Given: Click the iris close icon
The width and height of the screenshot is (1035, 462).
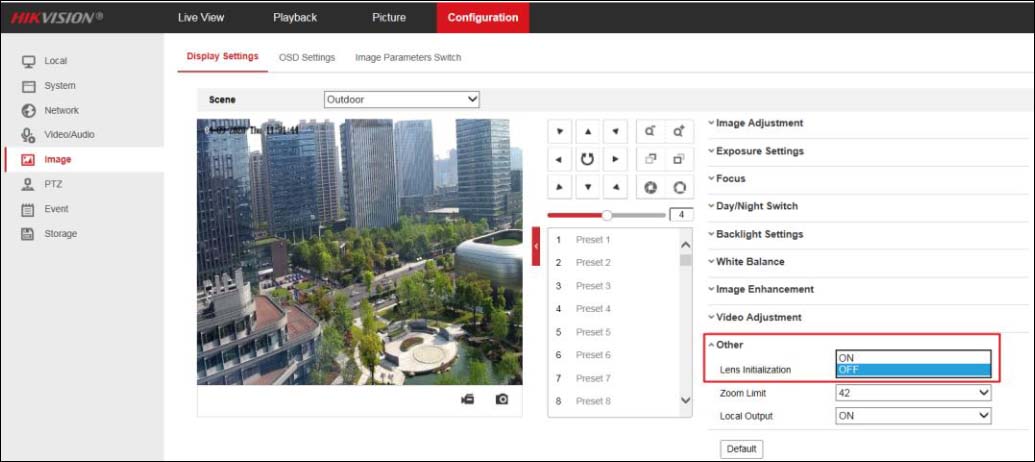Looking at the screenshot, I should pyautogui.click(x=650, y=187).
